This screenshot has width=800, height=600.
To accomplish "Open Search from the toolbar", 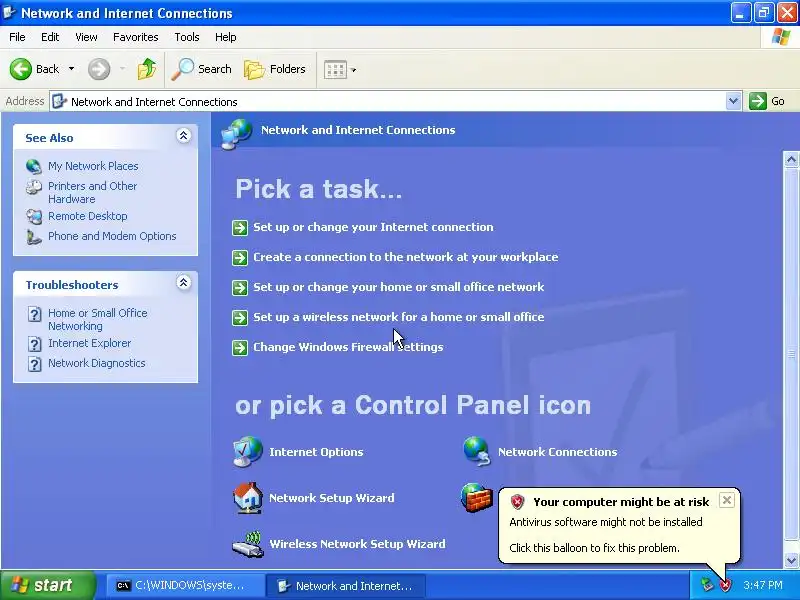I will (x=202, y=69).
